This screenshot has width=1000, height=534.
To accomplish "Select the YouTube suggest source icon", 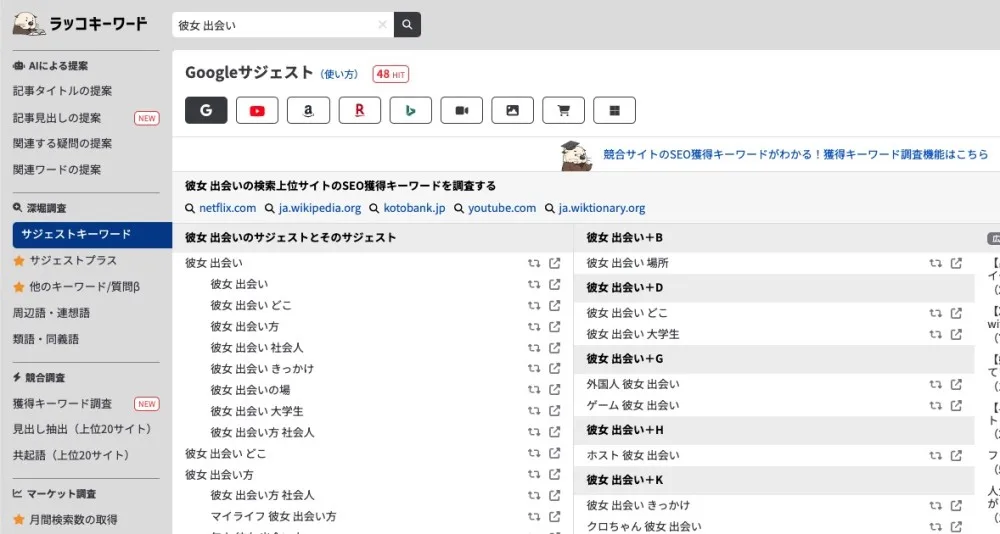I will pyautogui.click(x=257, y=110).
